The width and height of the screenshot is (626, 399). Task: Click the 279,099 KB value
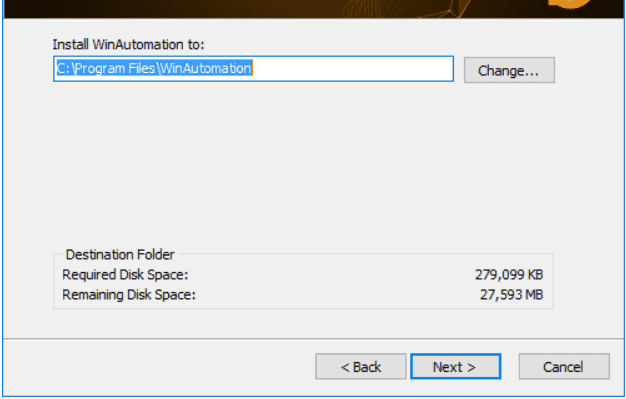509,275
